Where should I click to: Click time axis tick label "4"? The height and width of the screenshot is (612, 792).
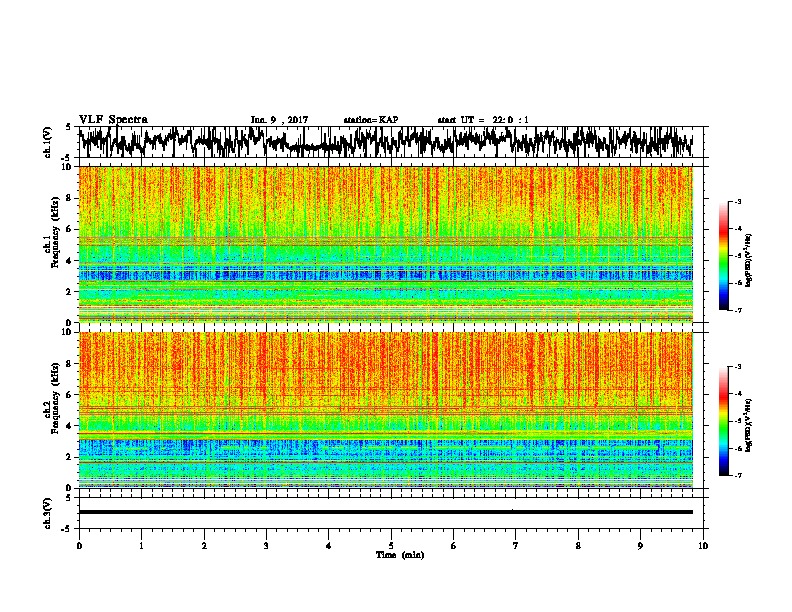pos(329,546)
